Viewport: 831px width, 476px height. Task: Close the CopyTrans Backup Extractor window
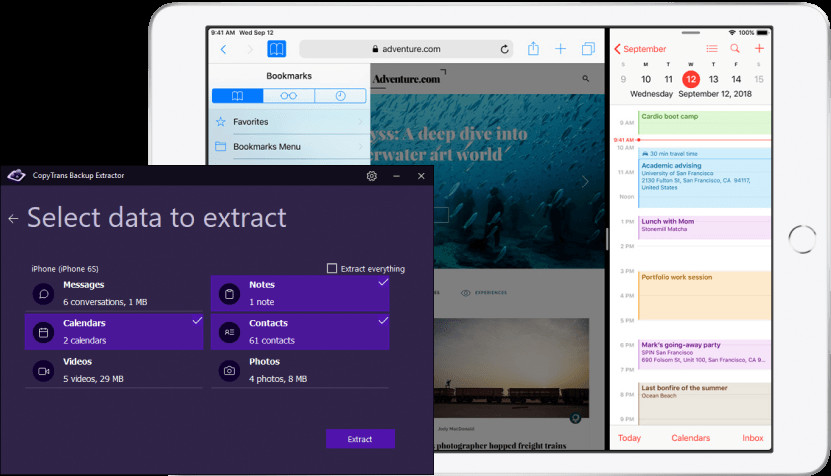421,176
